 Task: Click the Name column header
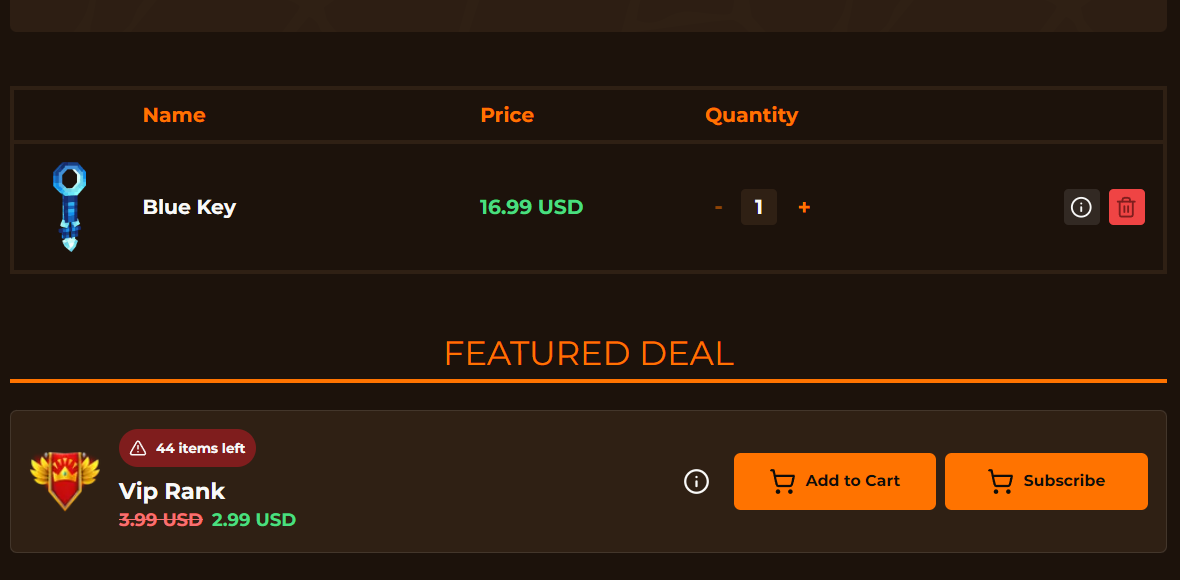pos(174,115)
